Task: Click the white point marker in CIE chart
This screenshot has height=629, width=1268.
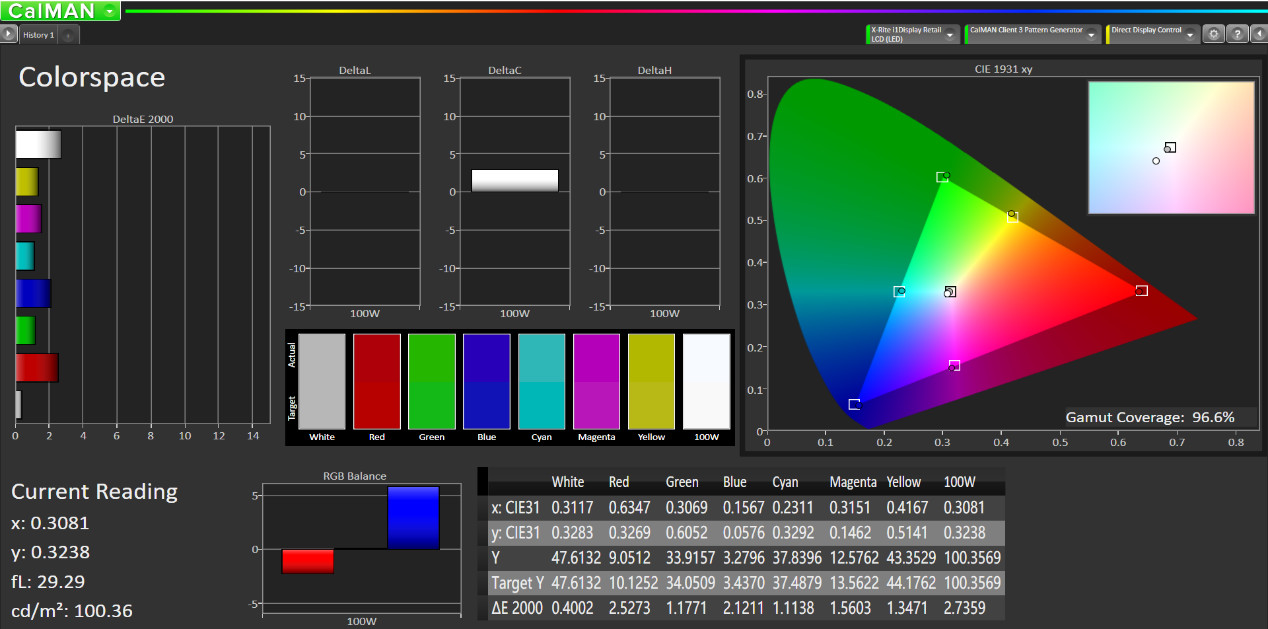Action: 950,292
